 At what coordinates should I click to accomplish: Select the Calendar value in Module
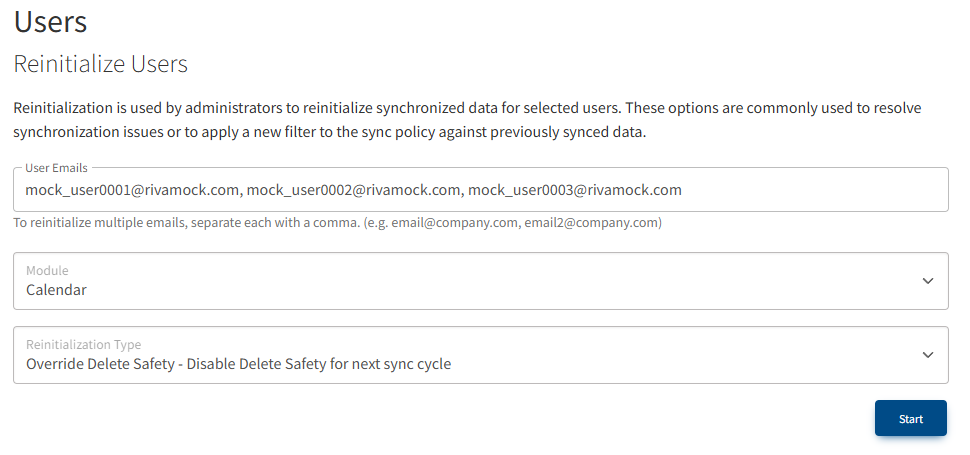coord(56,290)
